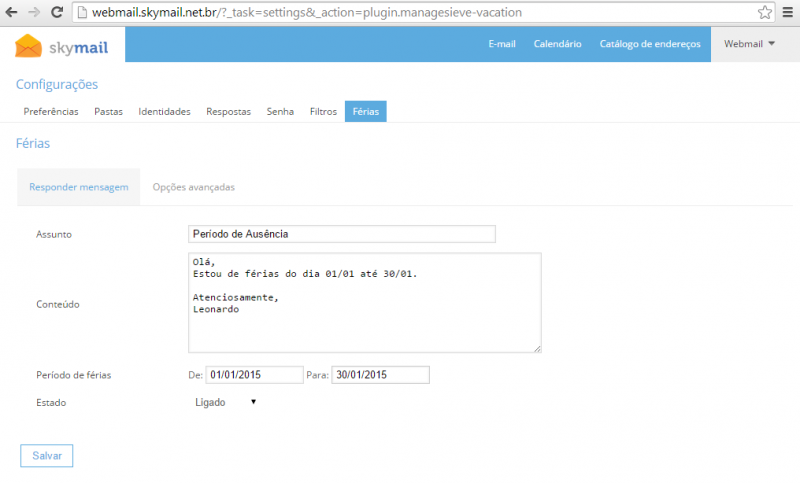Click inside the Conteúdo text area

[364, 302]
